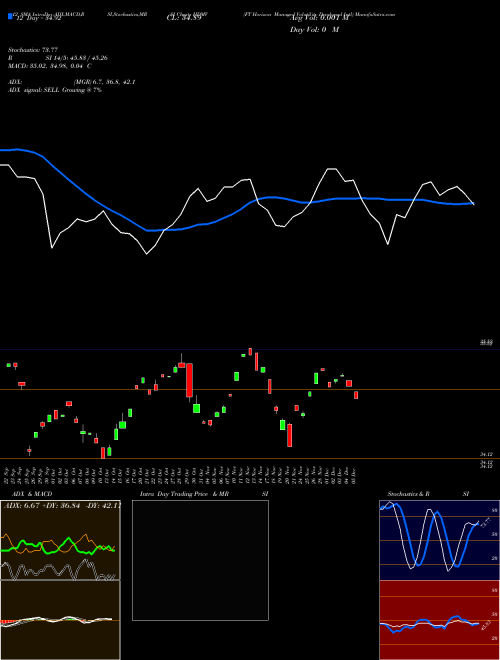Viewport: 500px width, 660px height.
Task: Click the 'SI 14/3: 45.83 / 45.26' reading
Action: [77, 58]
